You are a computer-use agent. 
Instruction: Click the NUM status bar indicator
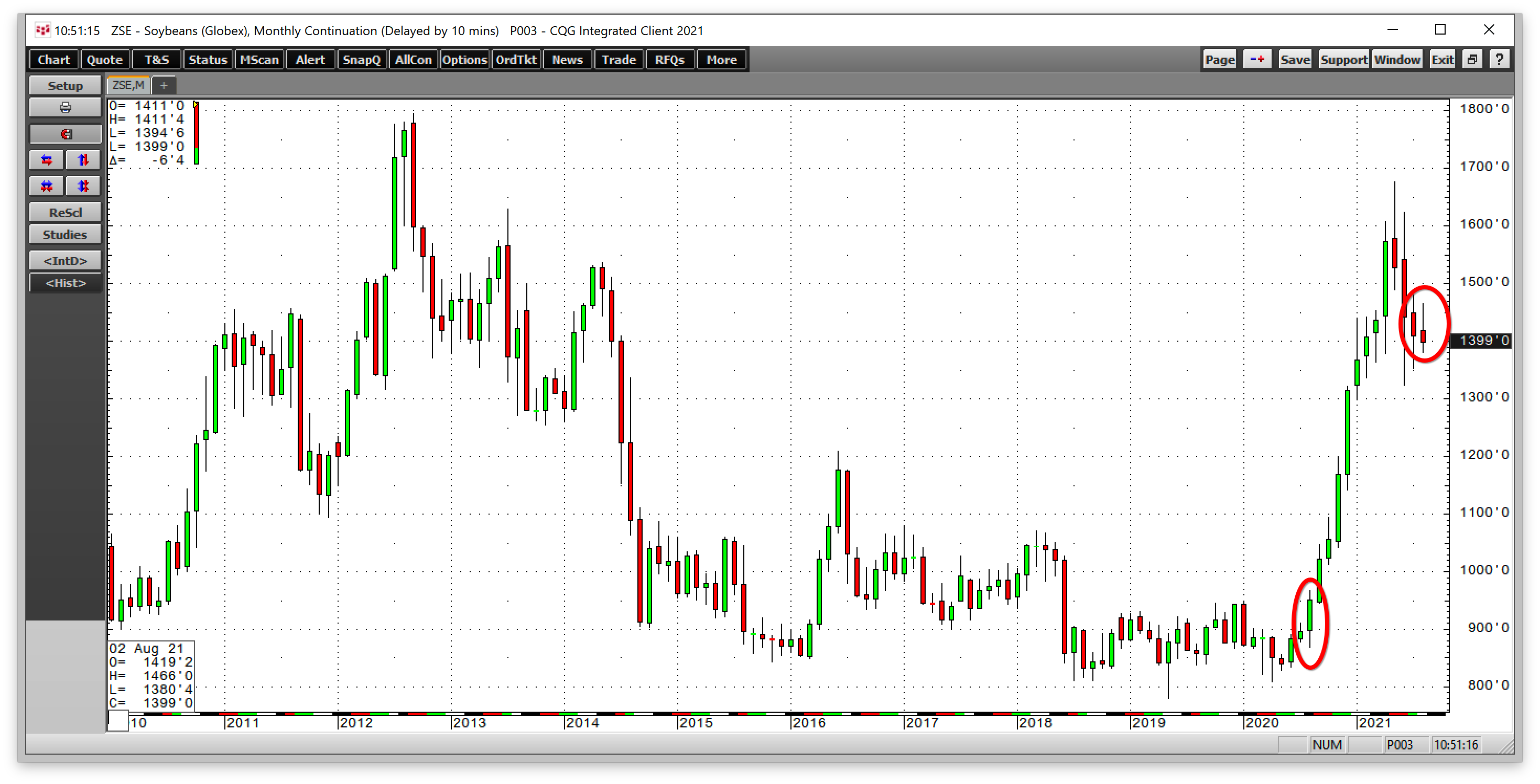coord(1327,745)
